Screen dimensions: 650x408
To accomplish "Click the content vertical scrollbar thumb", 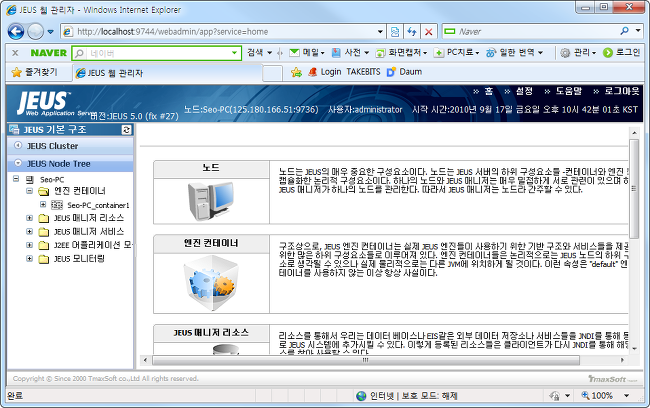I will [x=634, y=189].
